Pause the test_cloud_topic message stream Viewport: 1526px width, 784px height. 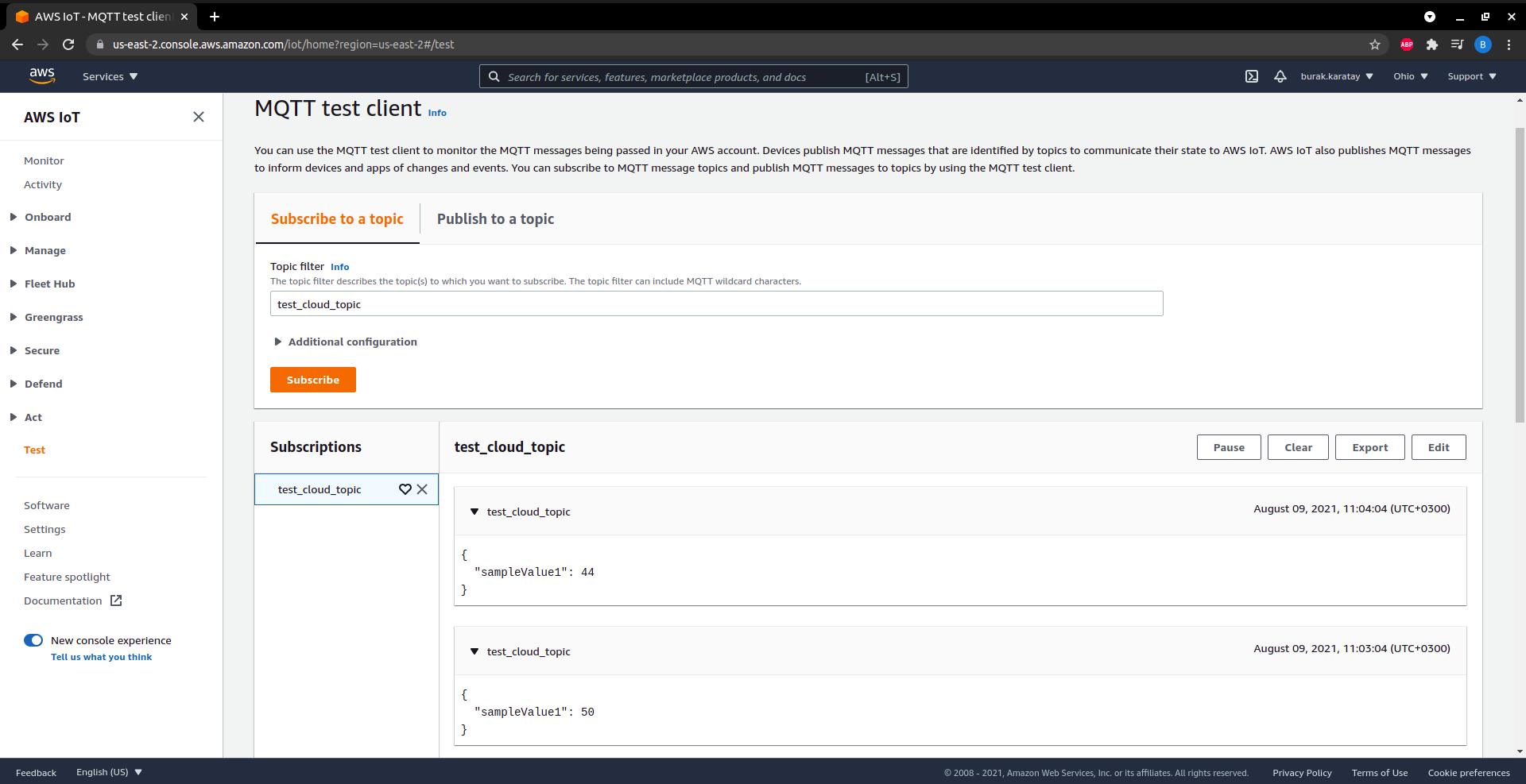click(x=1229, y=447)
